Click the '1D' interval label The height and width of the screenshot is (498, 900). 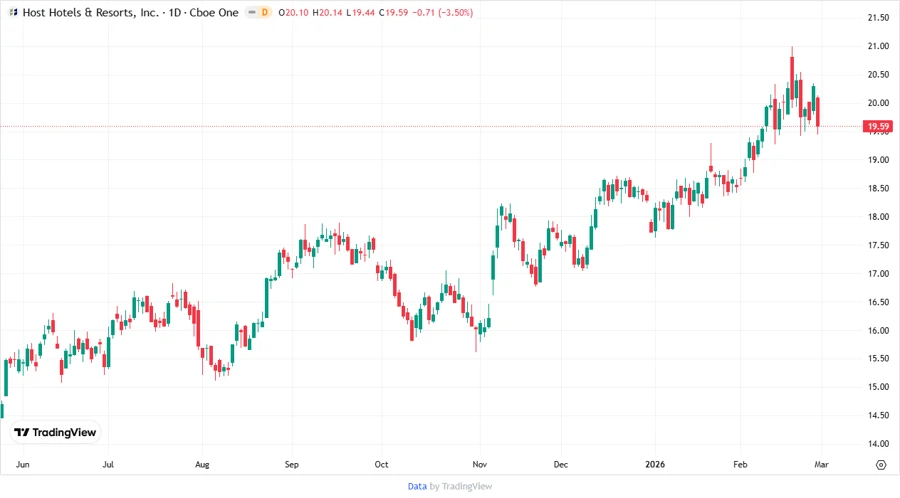pos(175,12)
